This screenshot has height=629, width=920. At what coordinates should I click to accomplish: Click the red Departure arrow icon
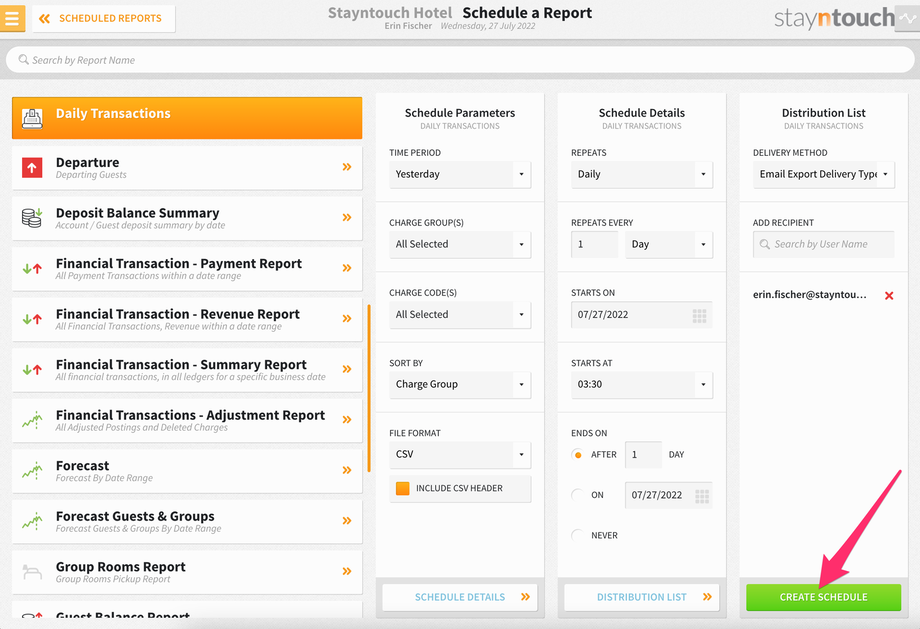point(32,168)
